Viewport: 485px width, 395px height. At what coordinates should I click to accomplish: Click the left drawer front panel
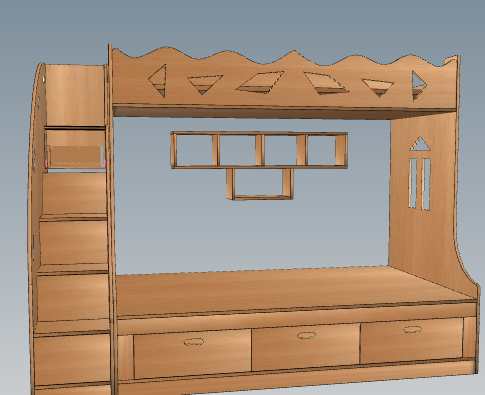(x=192, y=354)
